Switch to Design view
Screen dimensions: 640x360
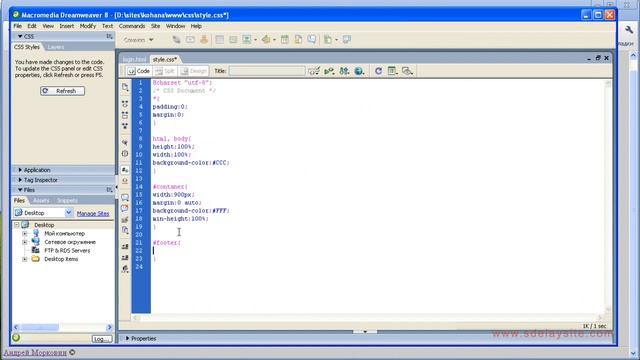[x=194, y=71]
